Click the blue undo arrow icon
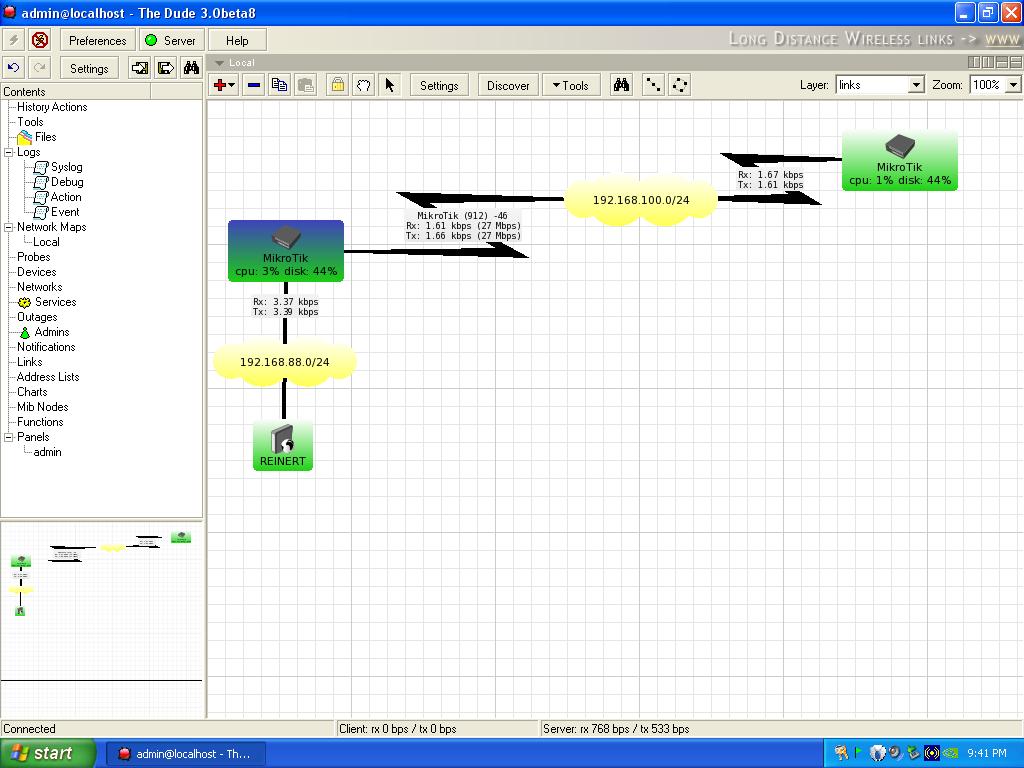 pos(13,68)
